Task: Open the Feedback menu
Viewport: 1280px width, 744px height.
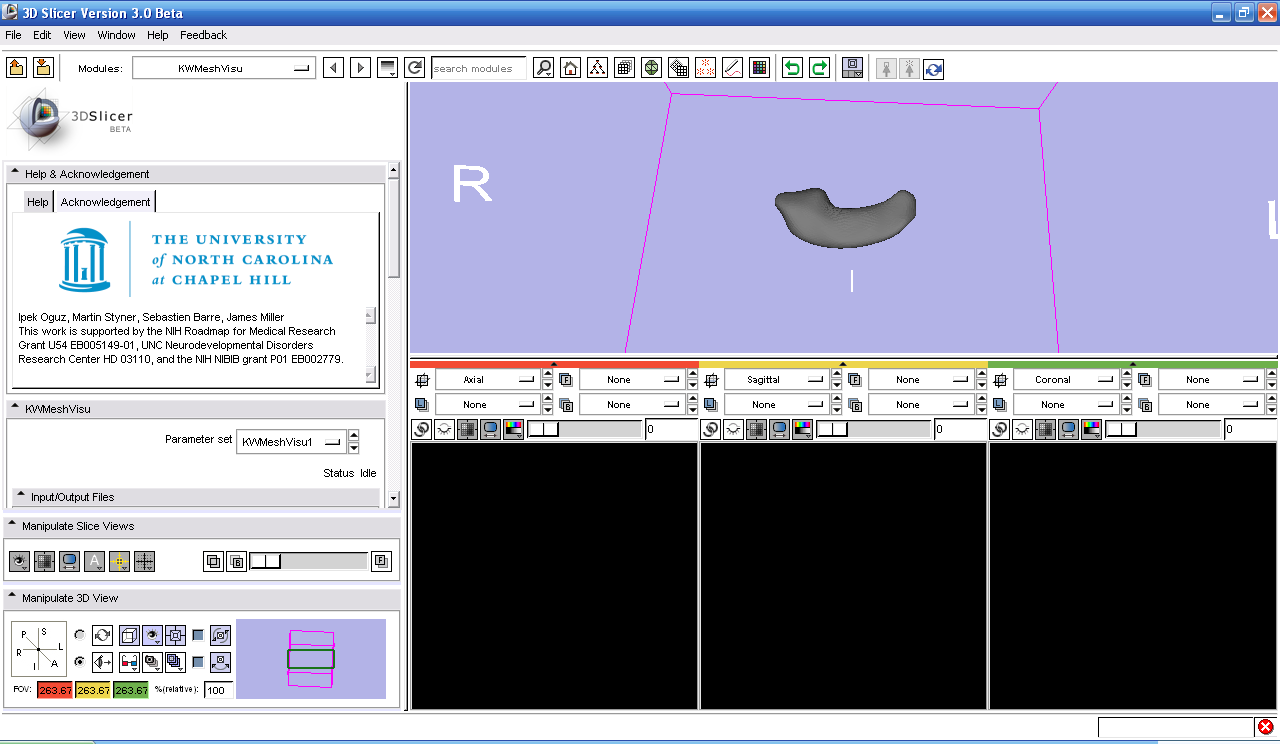Action: (x=203, y=35)
